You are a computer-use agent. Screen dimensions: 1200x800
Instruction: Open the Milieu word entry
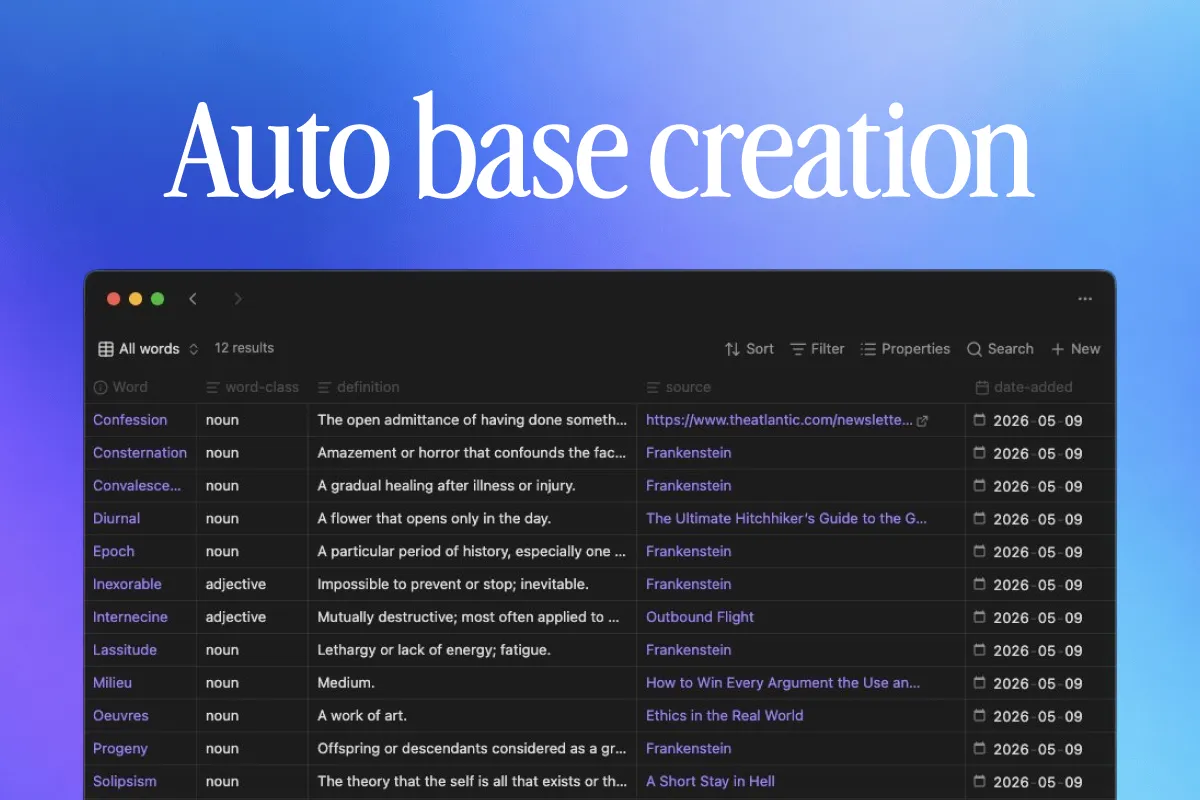(x=112, y=683)
